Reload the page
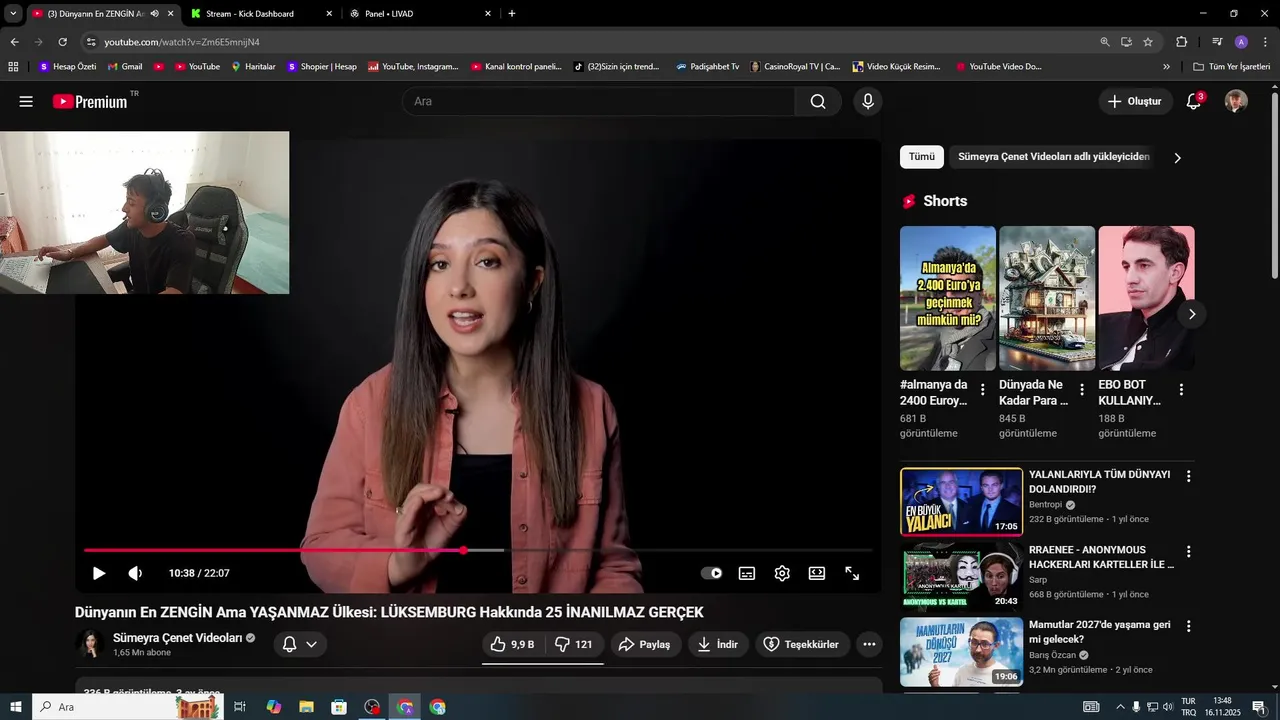Image resolution: width=1280 pixels, height=720 pixels. click(62, 42)
